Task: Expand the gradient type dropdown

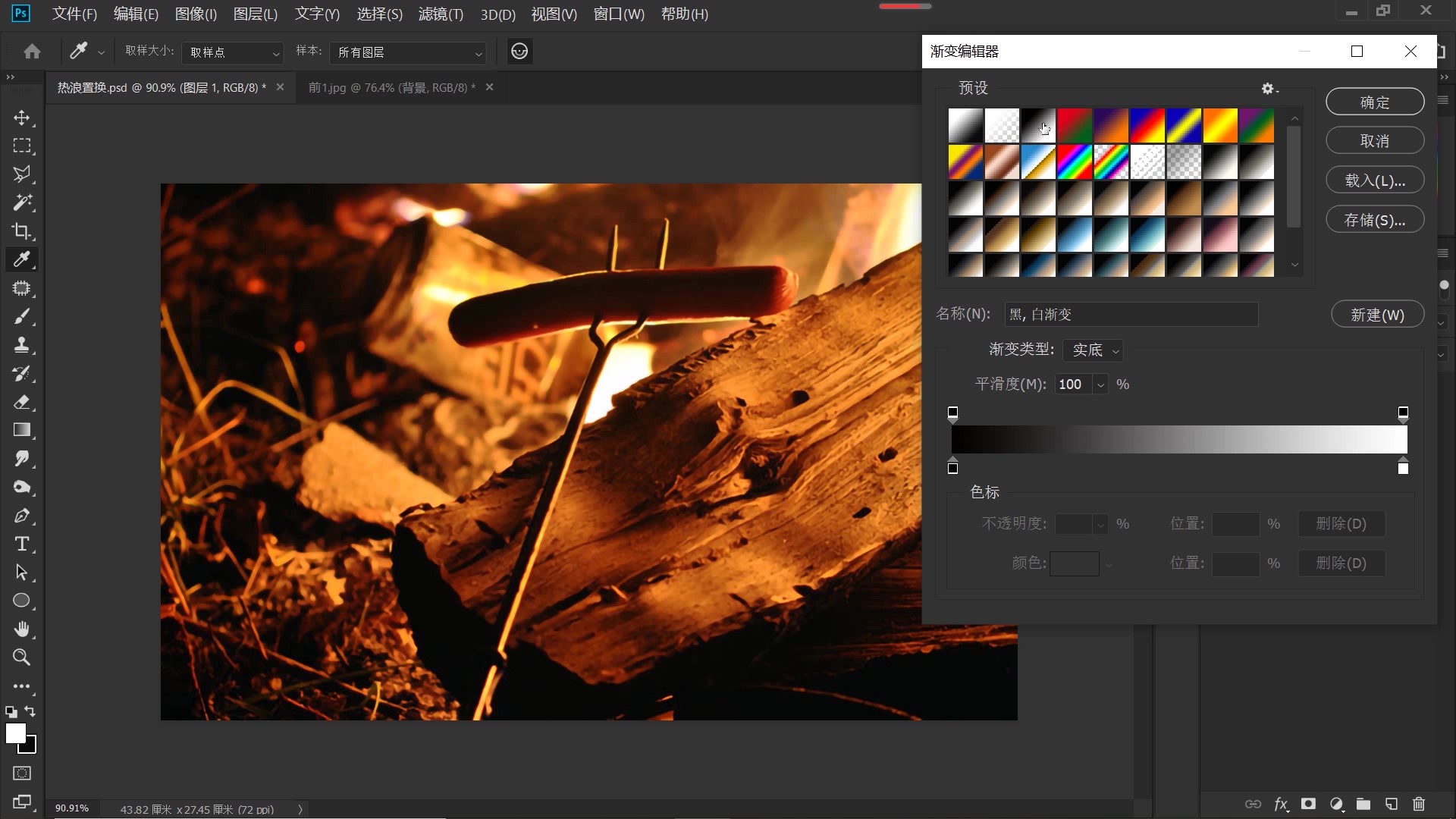Action: click(x=1093, y=350)
